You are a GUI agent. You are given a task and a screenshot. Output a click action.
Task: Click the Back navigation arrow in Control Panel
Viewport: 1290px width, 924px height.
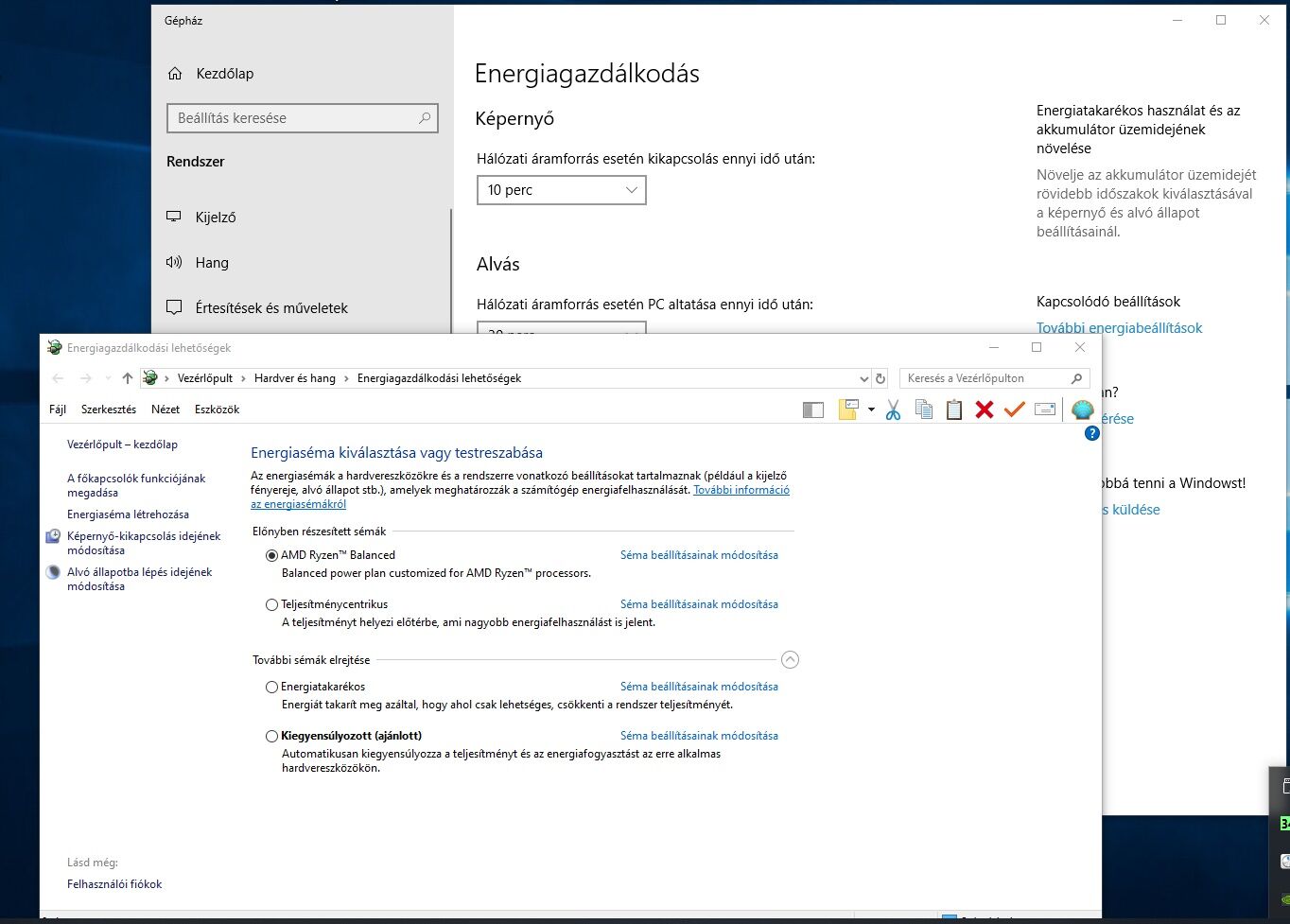click(58, 378)
